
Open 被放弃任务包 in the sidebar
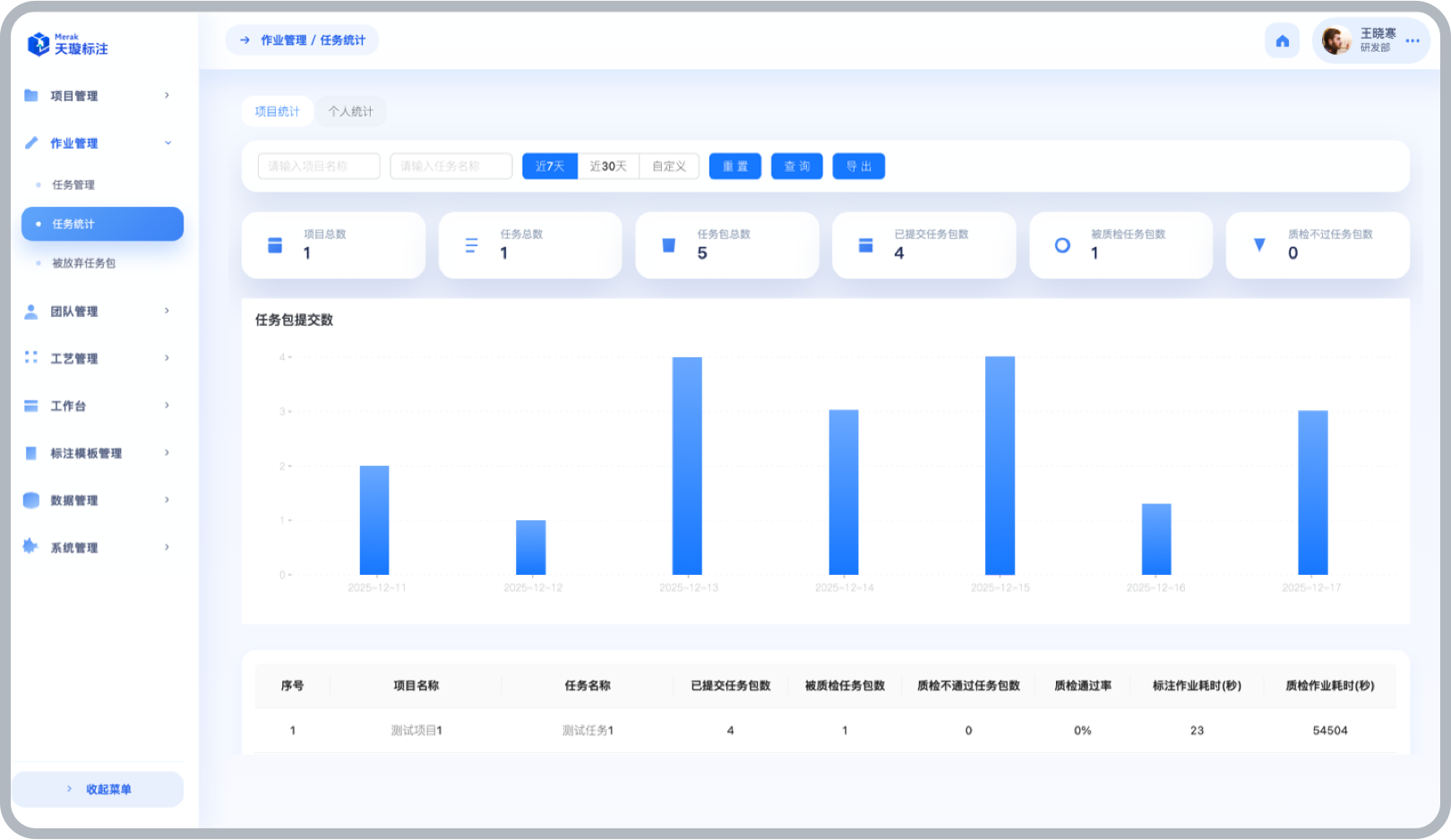[83, 263]
